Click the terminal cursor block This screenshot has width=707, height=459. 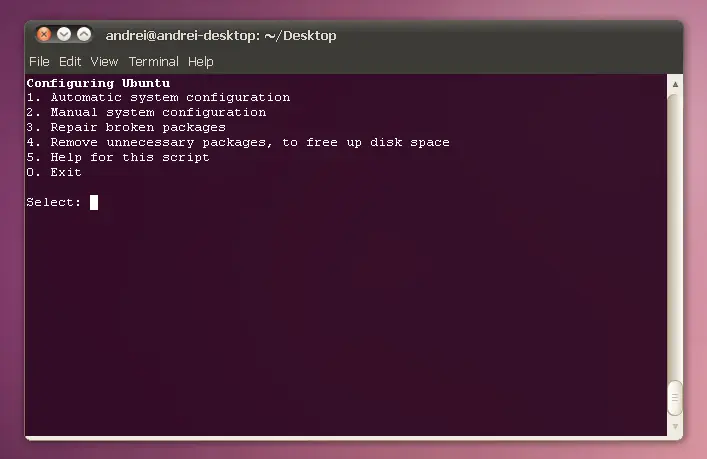94,202
